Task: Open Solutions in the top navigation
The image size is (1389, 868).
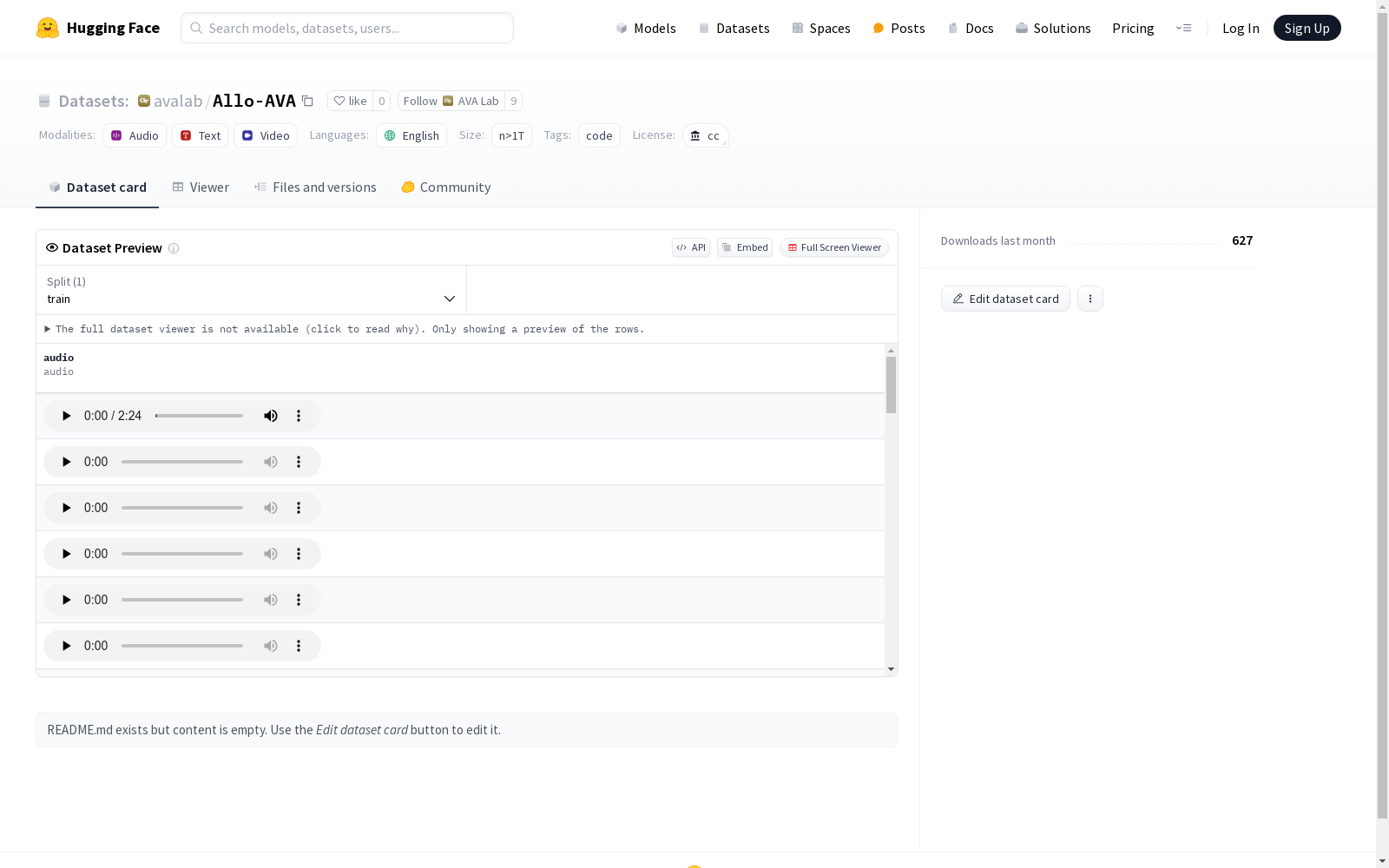Action: [x=1053, y=28]
